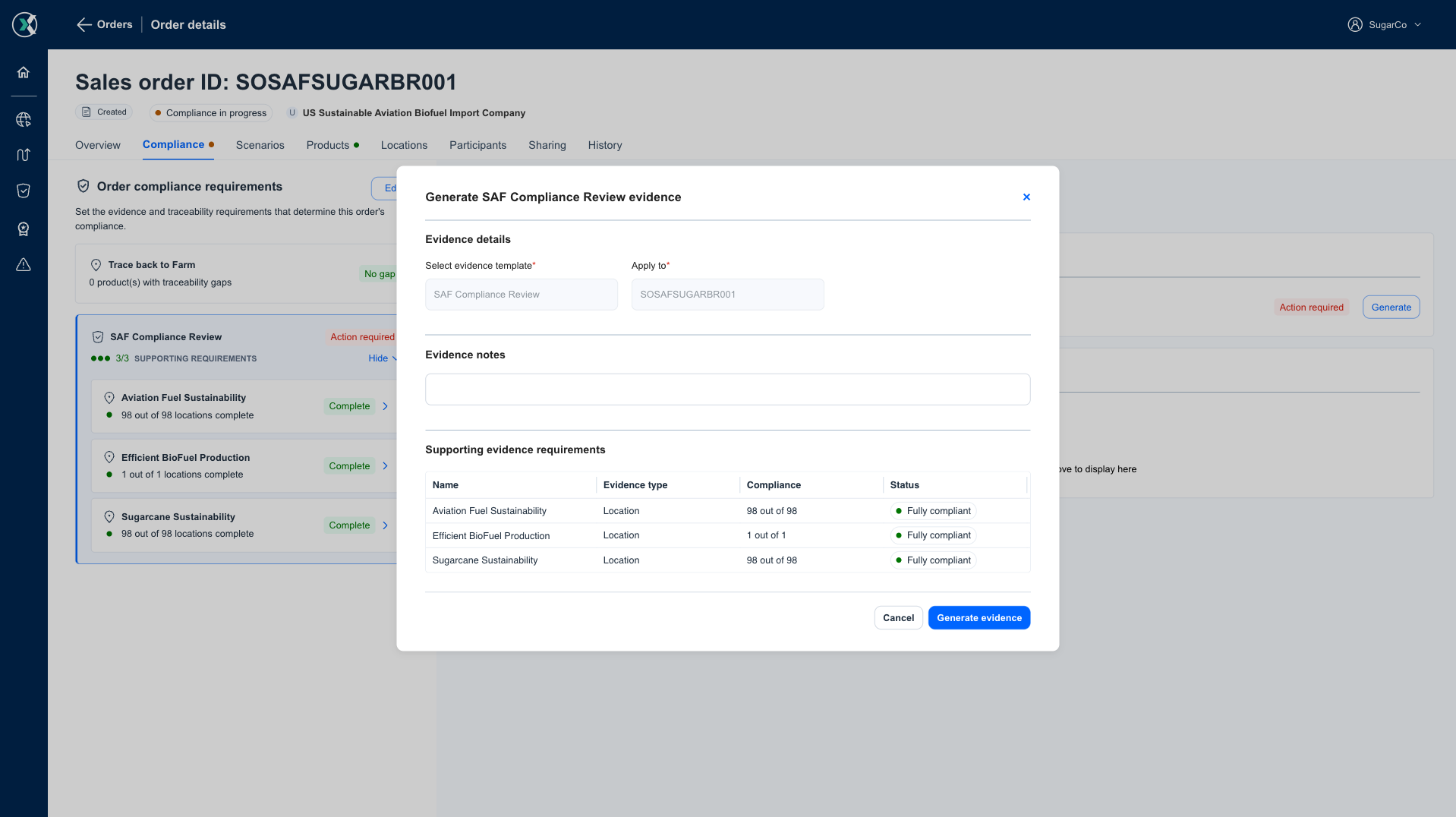Go back using the Orders arrow icon
Screen dimensions: 1456x817
[x=84, y=25]
